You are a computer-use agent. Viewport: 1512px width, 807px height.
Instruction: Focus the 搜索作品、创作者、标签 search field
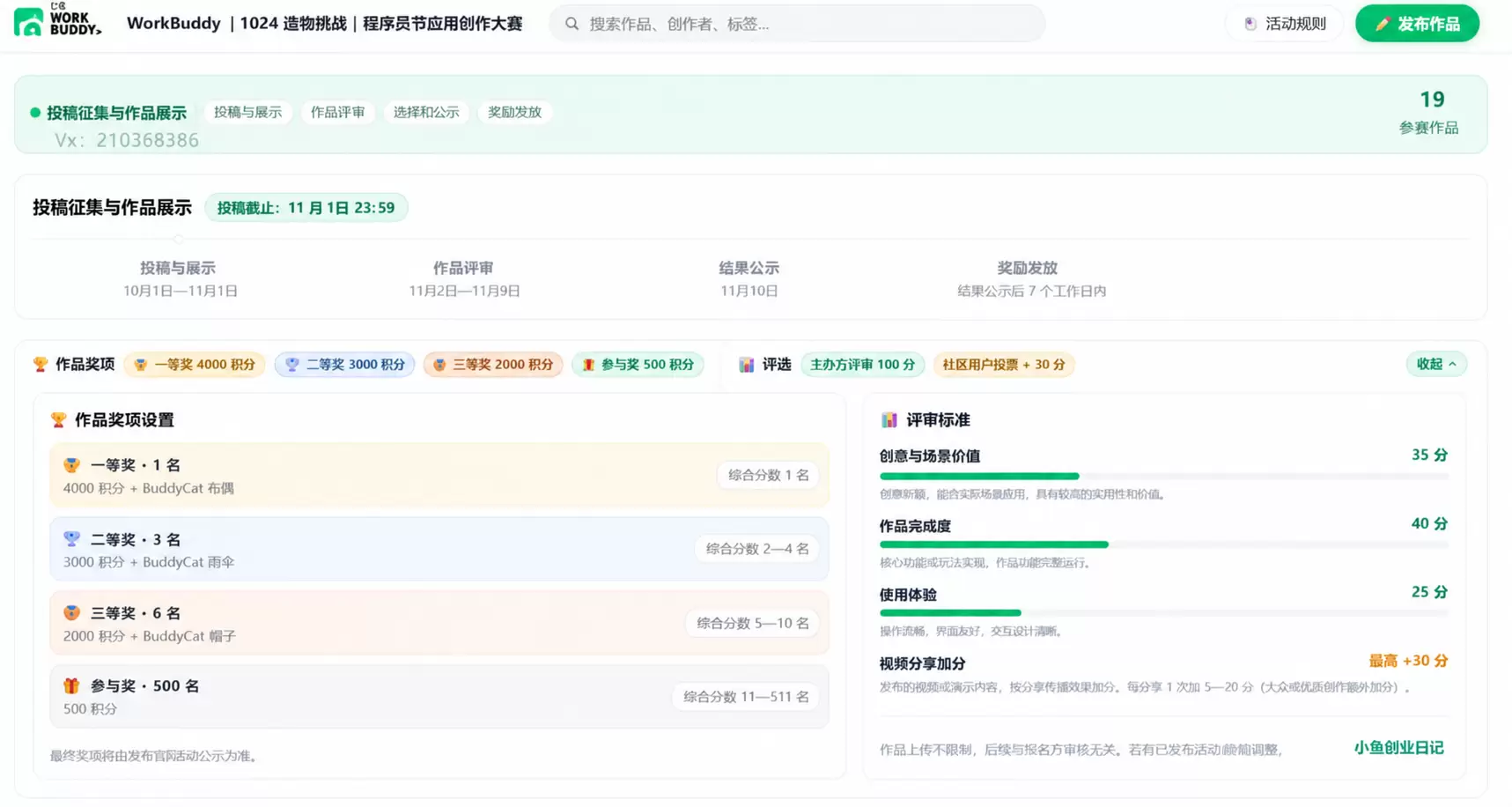coord(797,24)
